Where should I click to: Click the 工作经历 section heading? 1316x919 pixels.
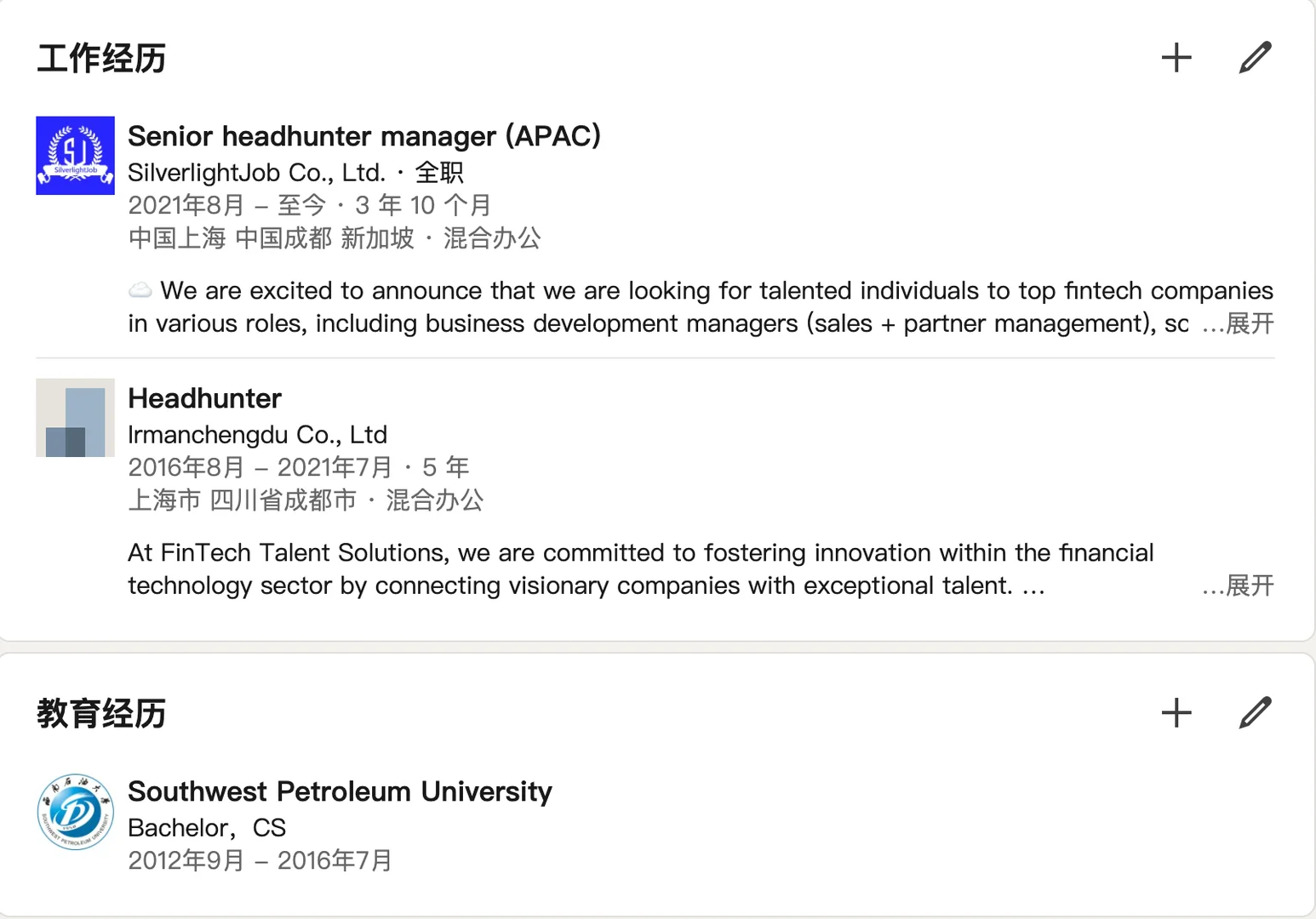(x=101, y=59)
